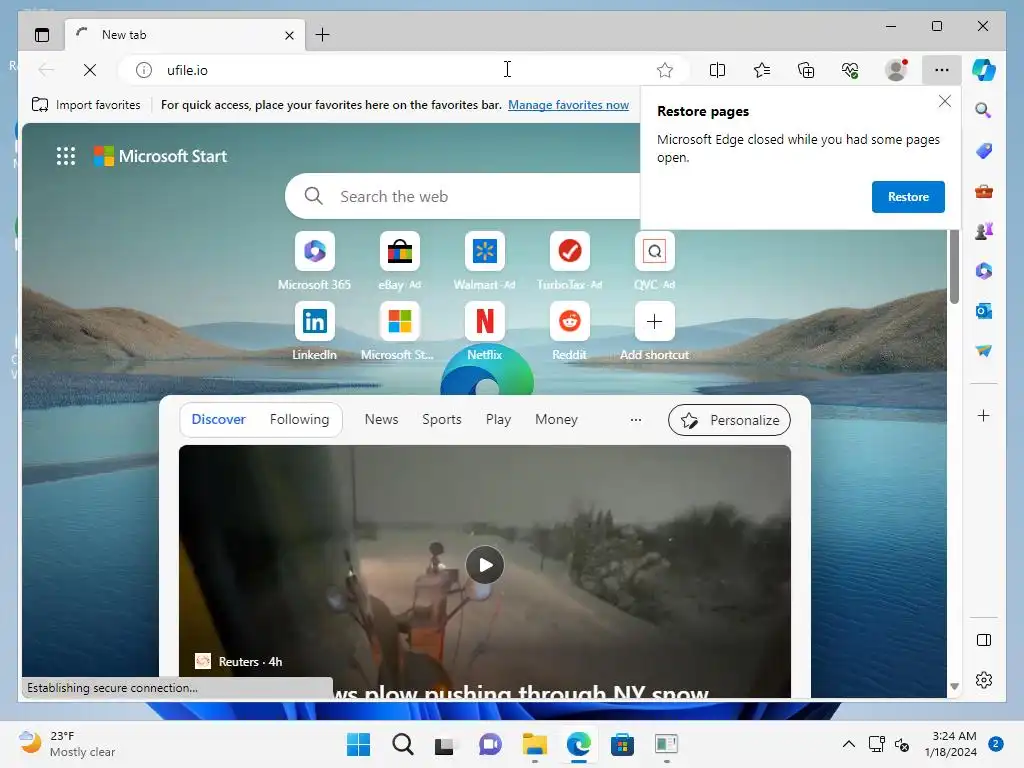
Task: Open Walmart shortcut tile
Action: tap(485, 251)
